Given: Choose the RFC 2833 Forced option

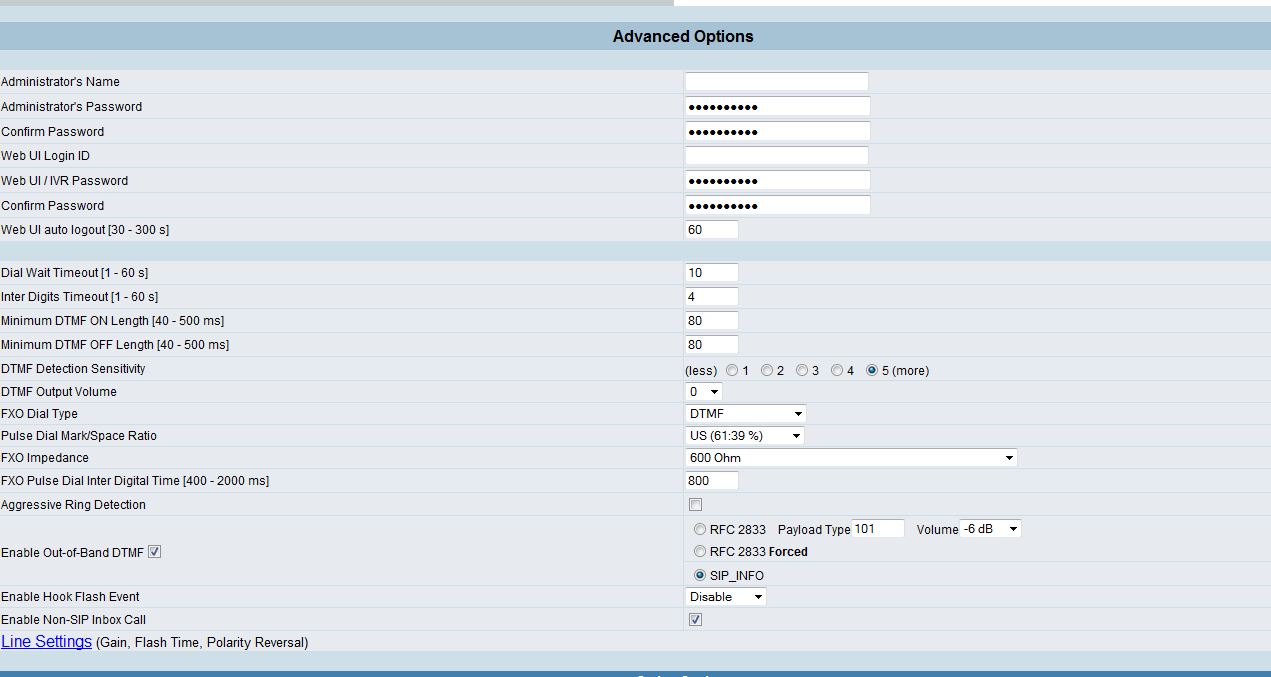Looking at the screenshot, I should (x=700, y=552).
